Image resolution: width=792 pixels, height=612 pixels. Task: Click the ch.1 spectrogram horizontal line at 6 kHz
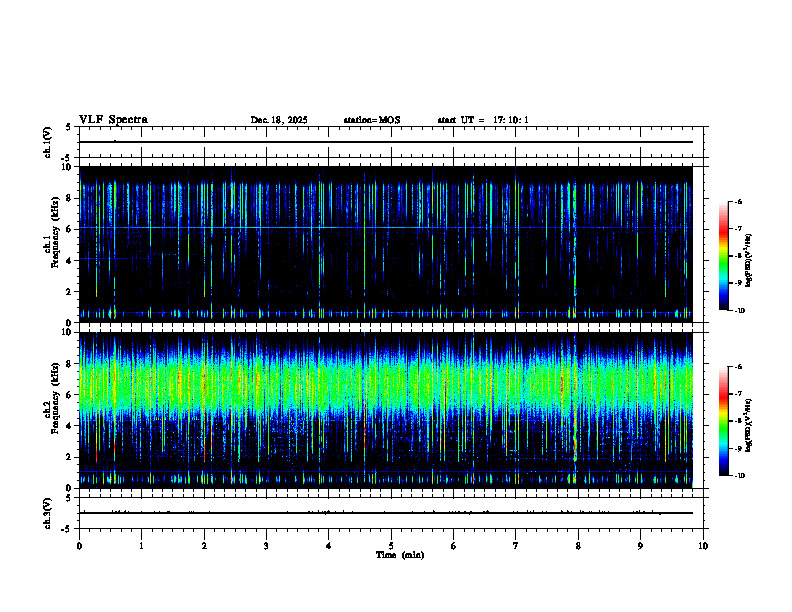click(x=386, y=228)
